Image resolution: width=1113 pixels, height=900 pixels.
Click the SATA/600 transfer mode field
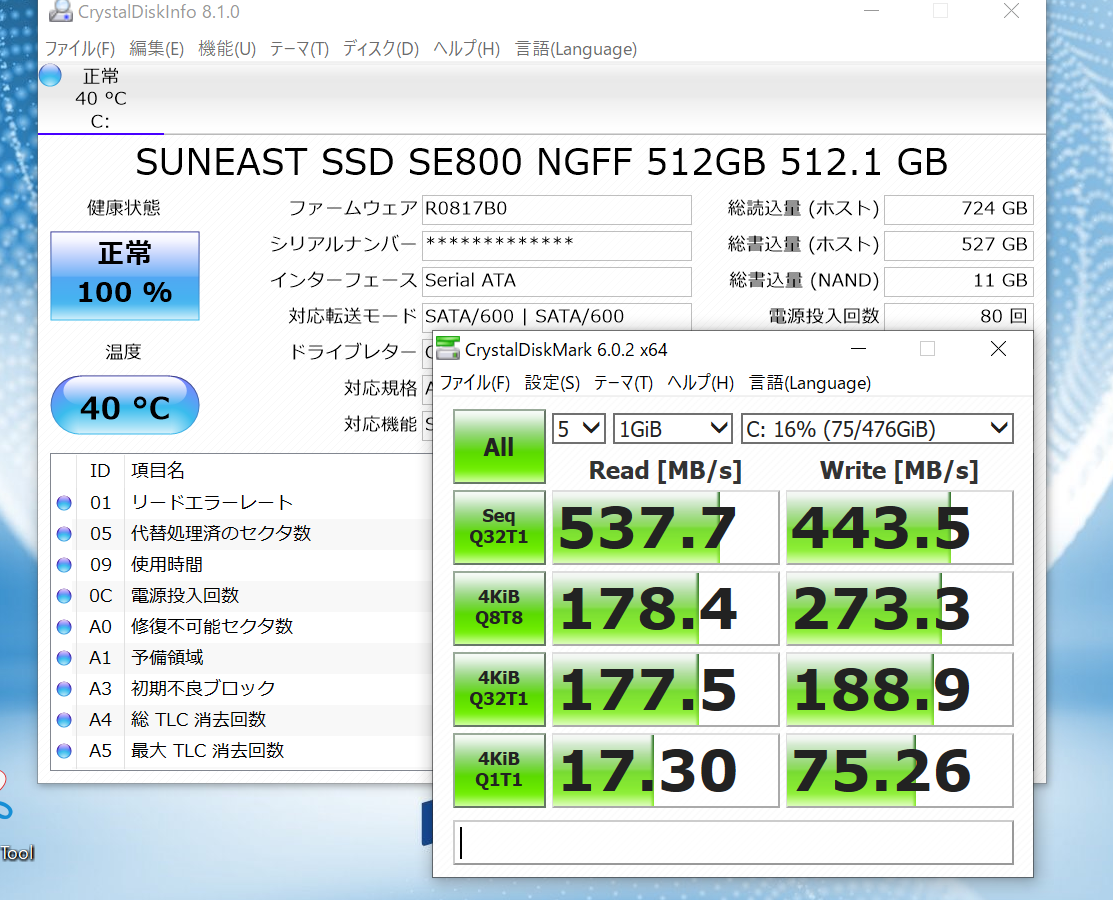(556, 317)
